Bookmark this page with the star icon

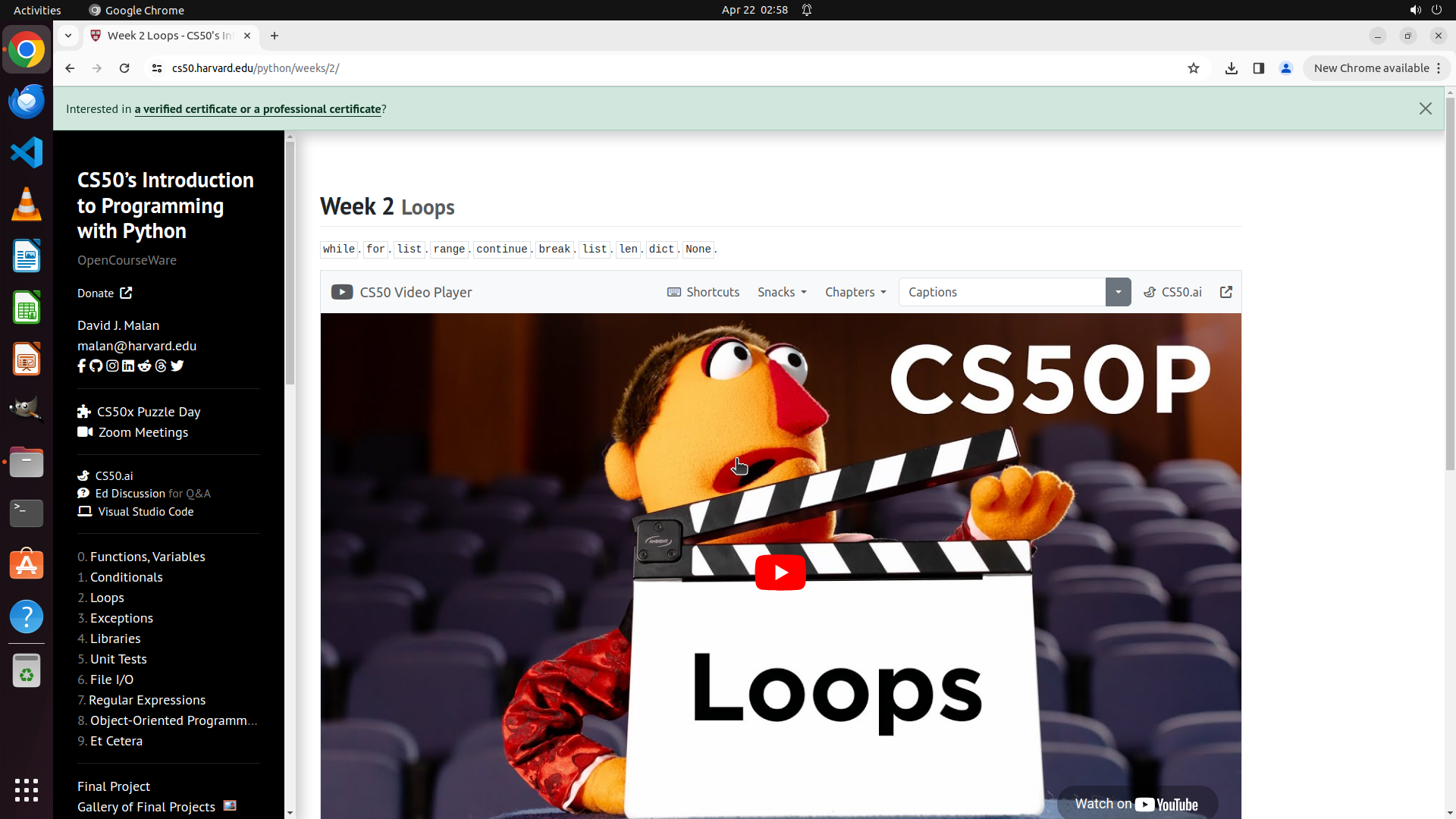click(x=1194, y=68)
